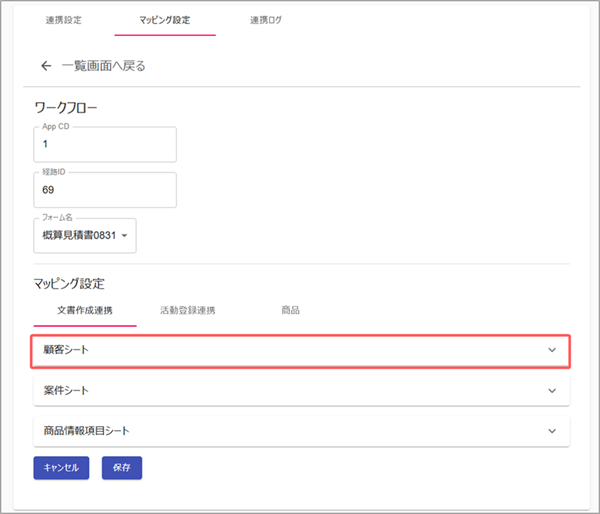Focus the App CD input field
Screen dimensions: 600x514
click(105, 144)
